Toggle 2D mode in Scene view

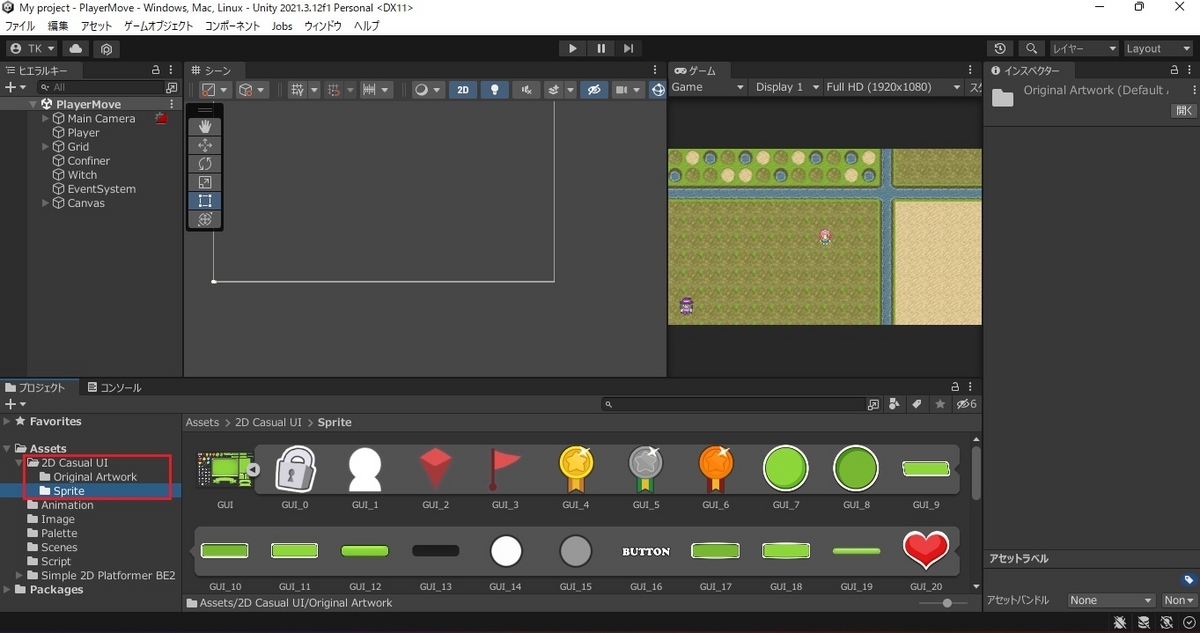coord(462,89)
